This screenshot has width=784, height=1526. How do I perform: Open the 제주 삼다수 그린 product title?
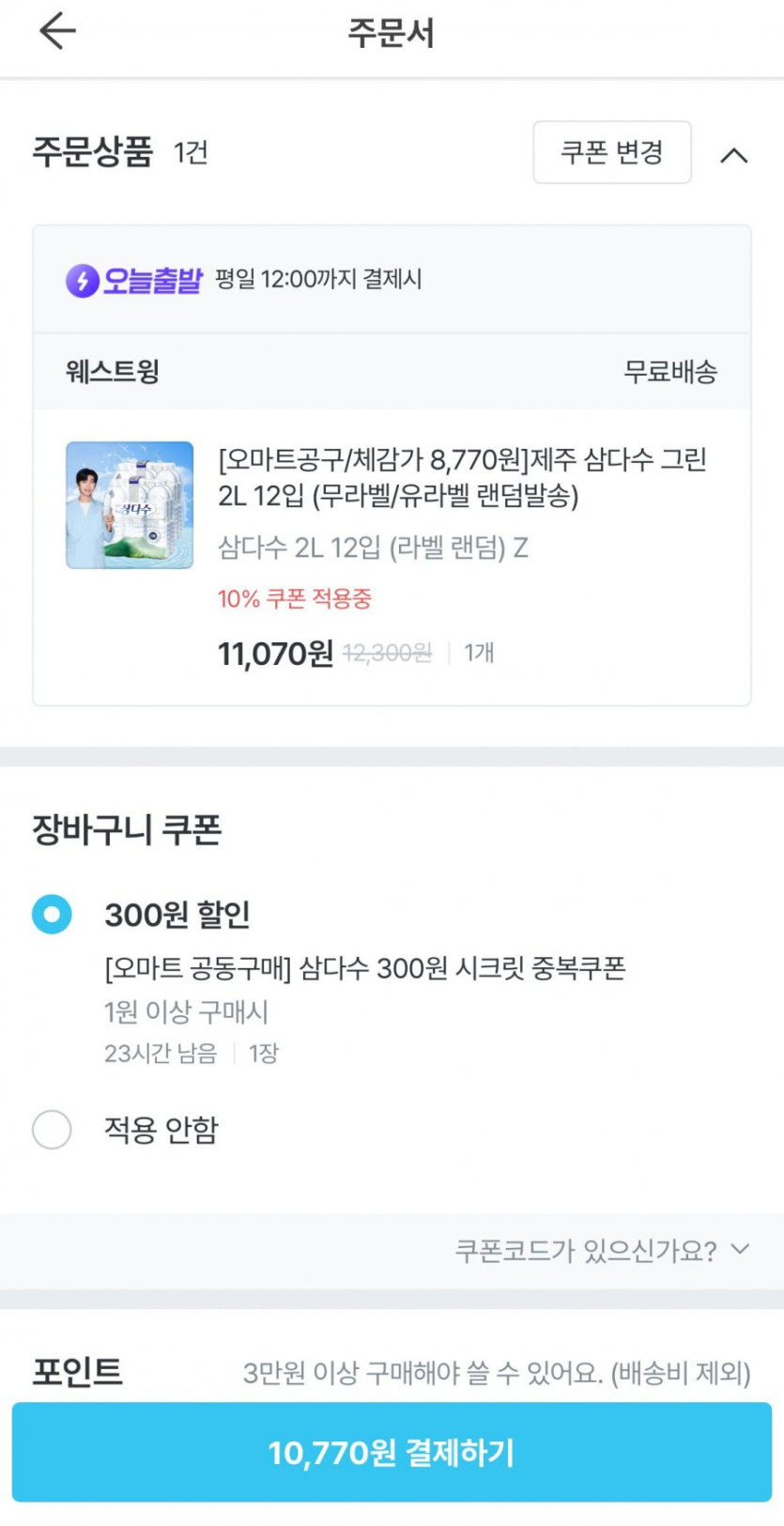coord(462,477)
